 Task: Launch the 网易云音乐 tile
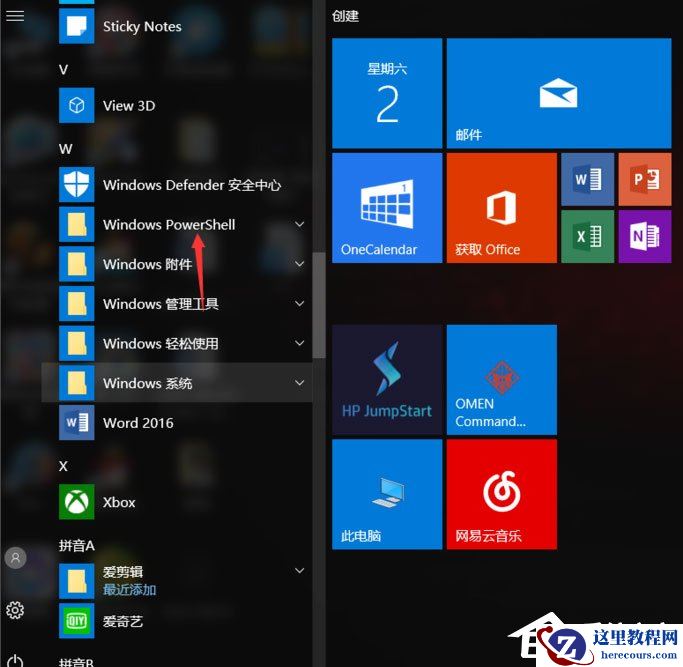502,494
